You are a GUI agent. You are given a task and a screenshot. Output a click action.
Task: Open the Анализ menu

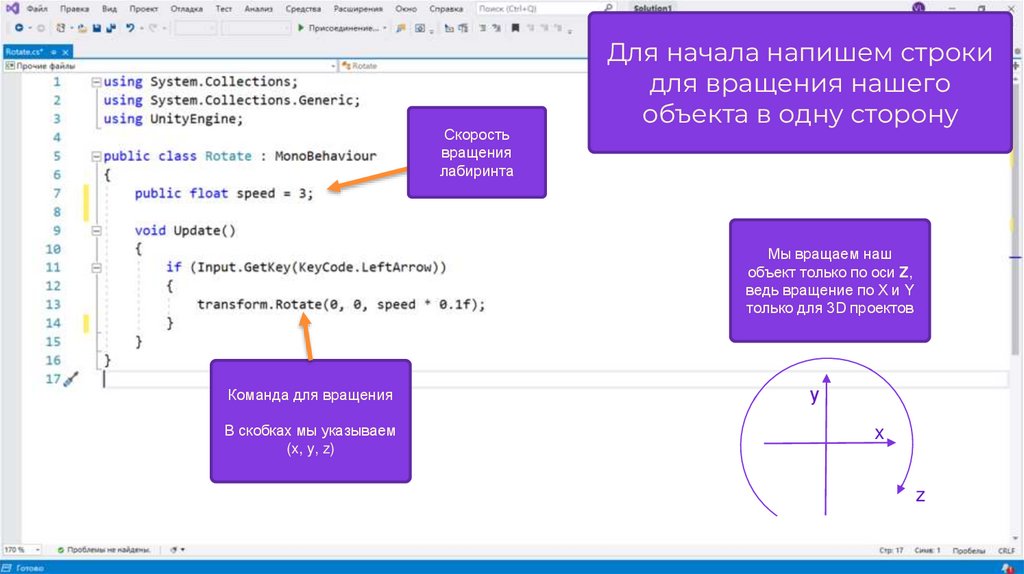coord(259,8)
